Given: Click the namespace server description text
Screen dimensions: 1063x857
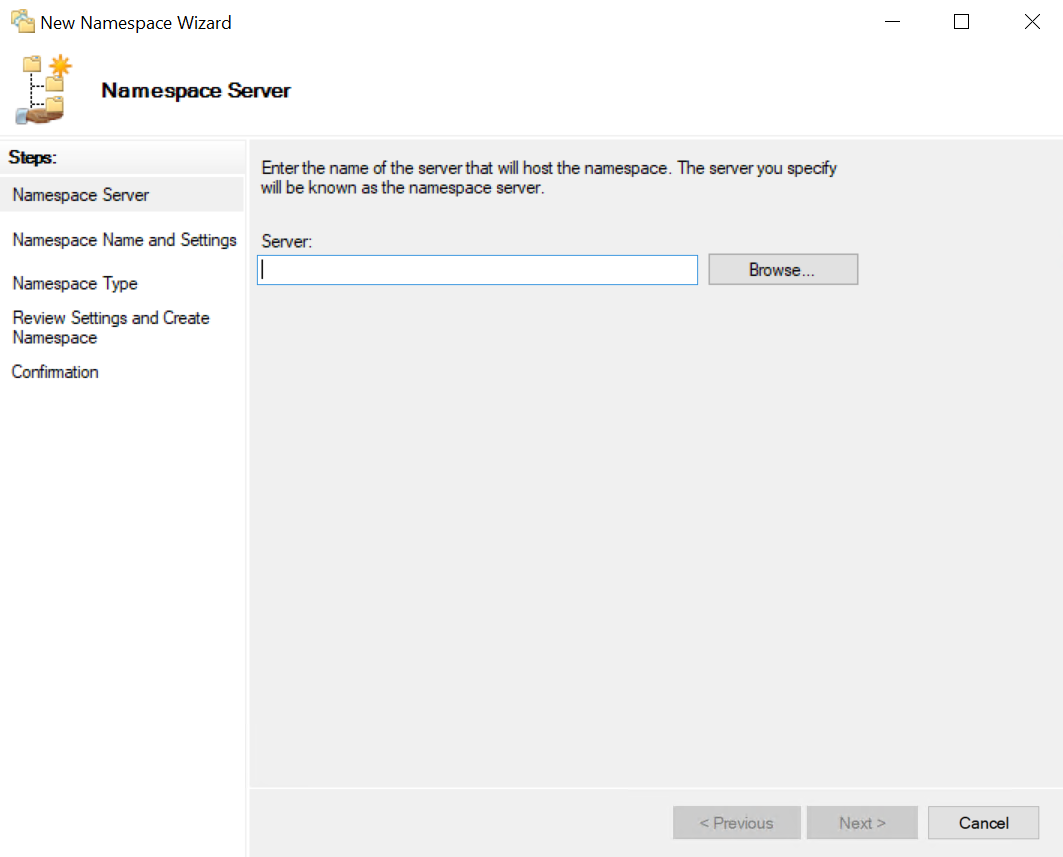Looking at the screenshot, I should [x=548, y=178].
